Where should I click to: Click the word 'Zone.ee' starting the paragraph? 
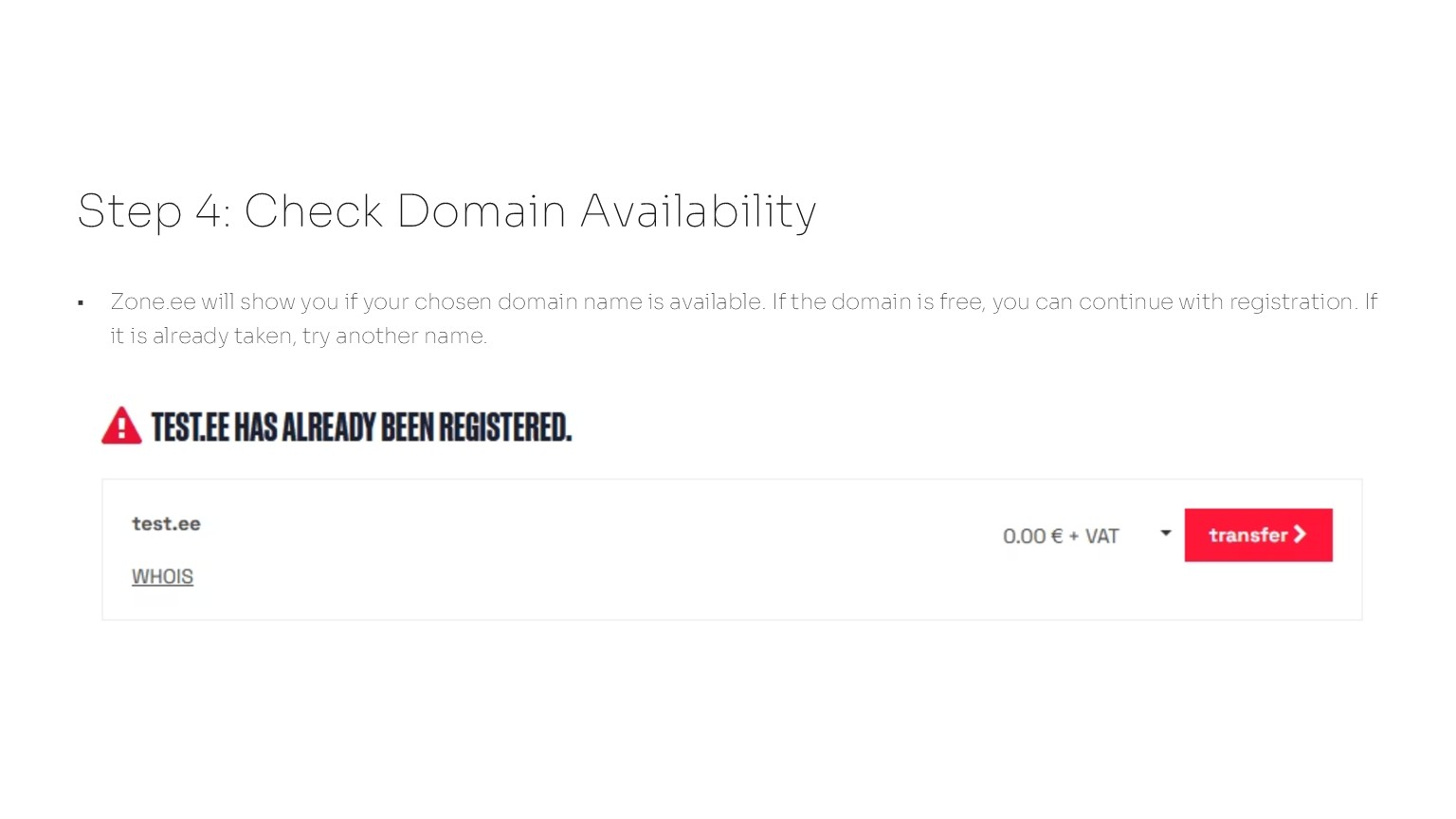153,302
